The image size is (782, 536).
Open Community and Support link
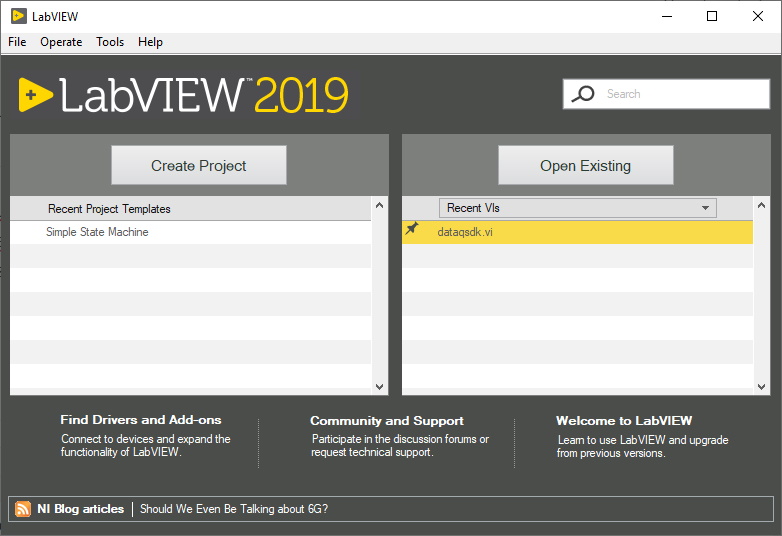(387, 421)
